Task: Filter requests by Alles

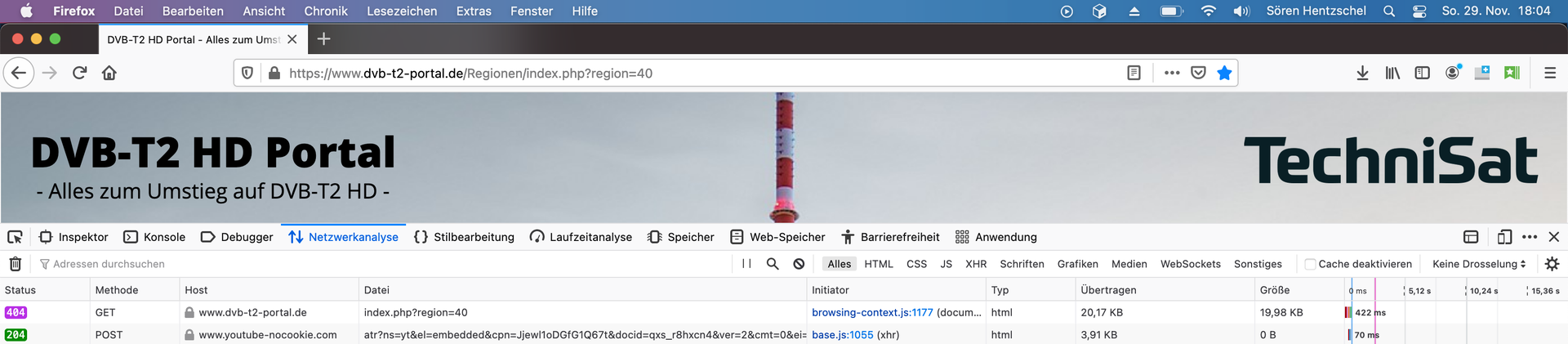Action: (x=839, y=264)
